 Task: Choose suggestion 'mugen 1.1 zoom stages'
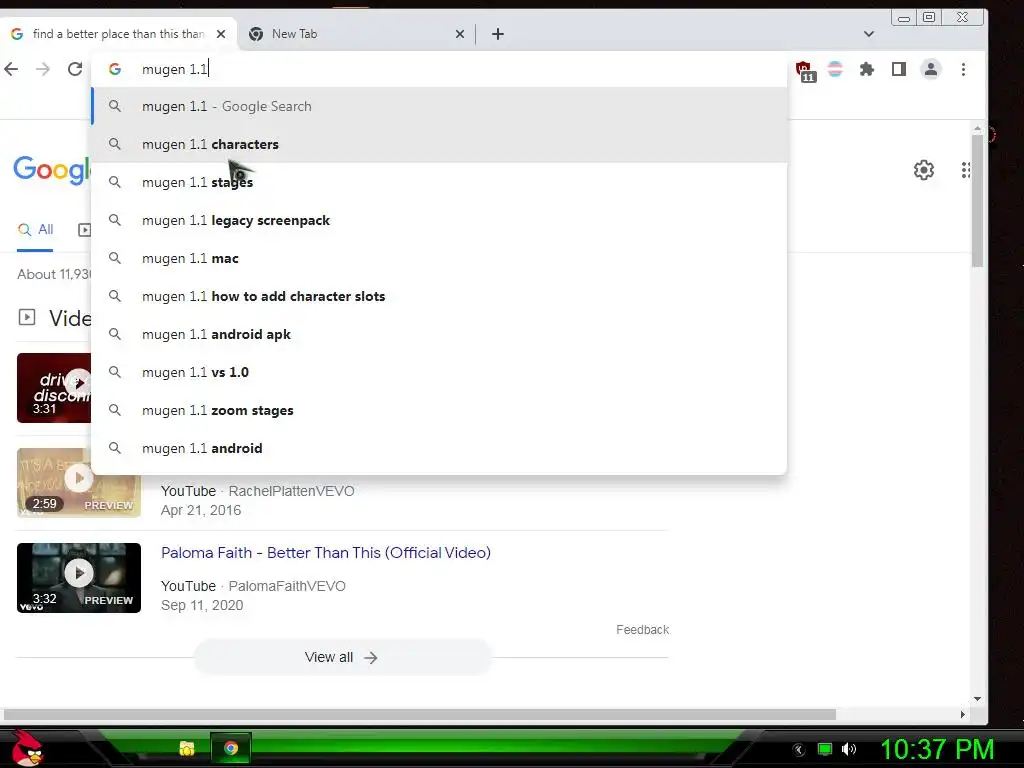coord(440,410)
